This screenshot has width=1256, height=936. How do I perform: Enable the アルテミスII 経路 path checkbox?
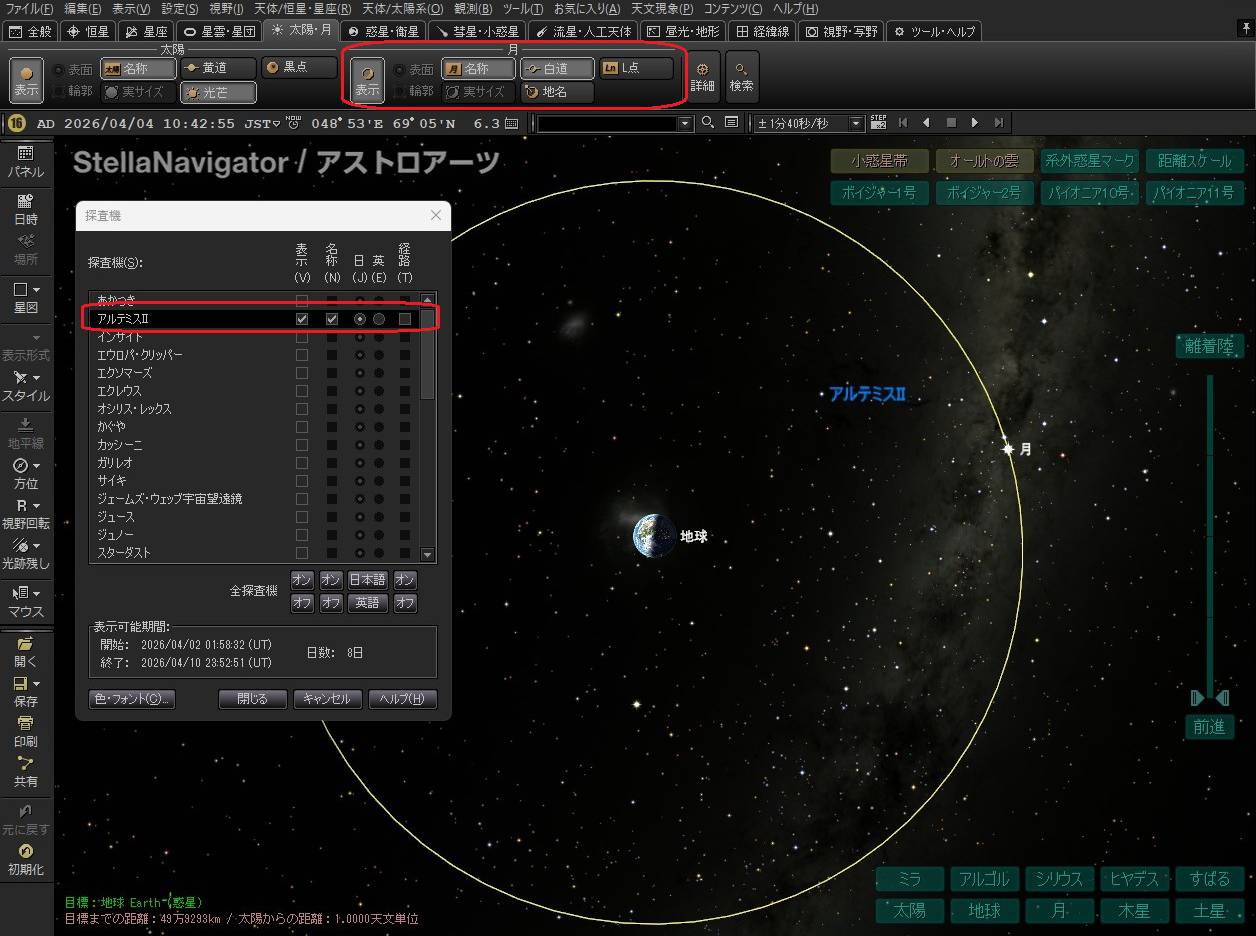click(405, 319)
